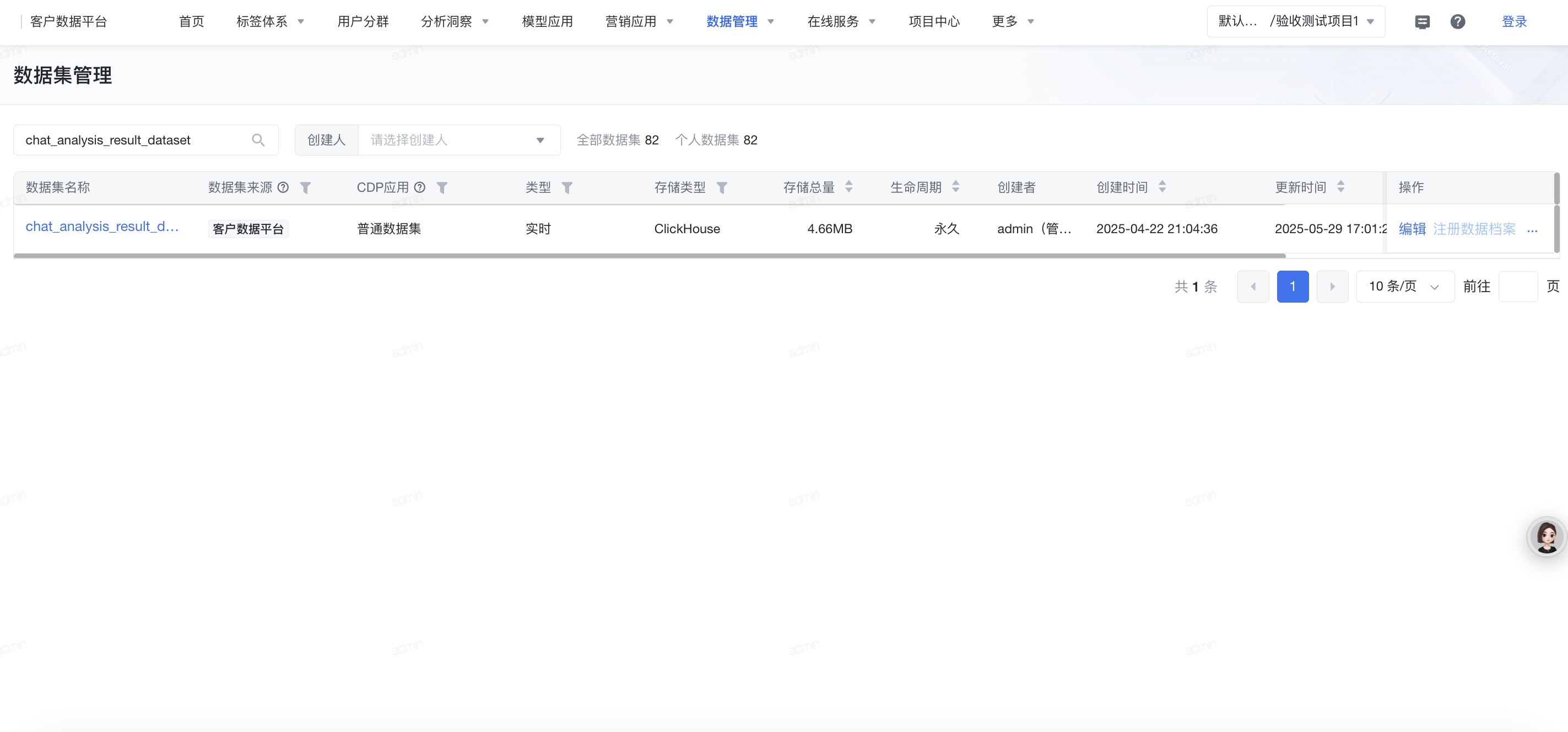This screenshot has width=1568, height=732.
Task: Change 10 条/页 page size
Action: (x=1405, y=286)
